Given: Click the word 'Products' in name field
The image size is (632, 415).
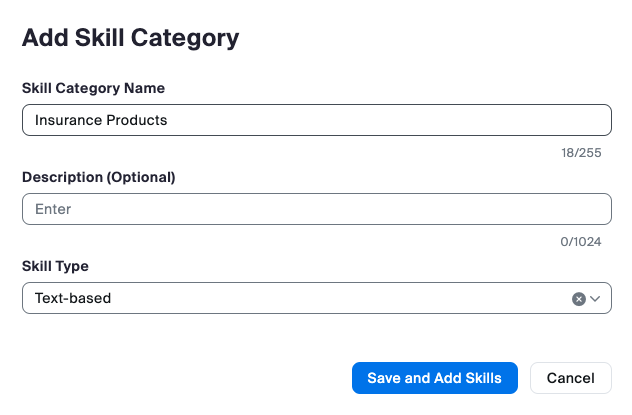Looking at the screenshot, I should (x=137, y=120).
